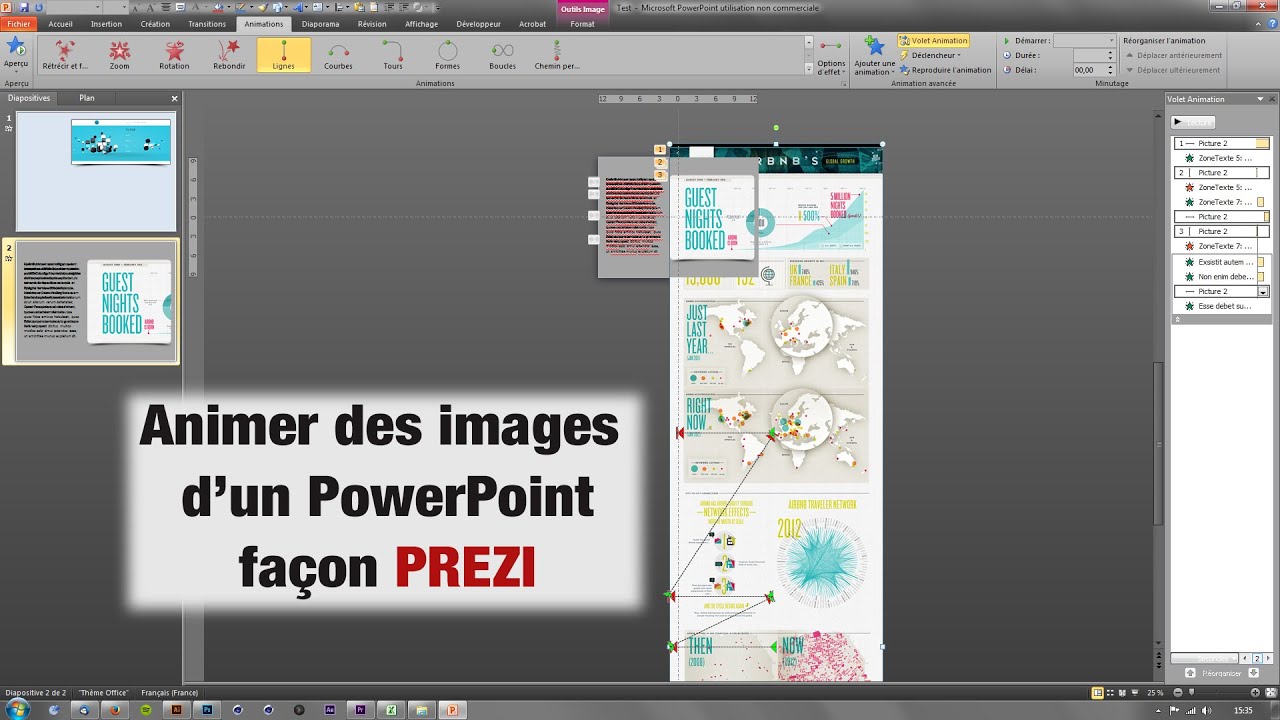Open Firefox from the taskbar

[115, 710]
